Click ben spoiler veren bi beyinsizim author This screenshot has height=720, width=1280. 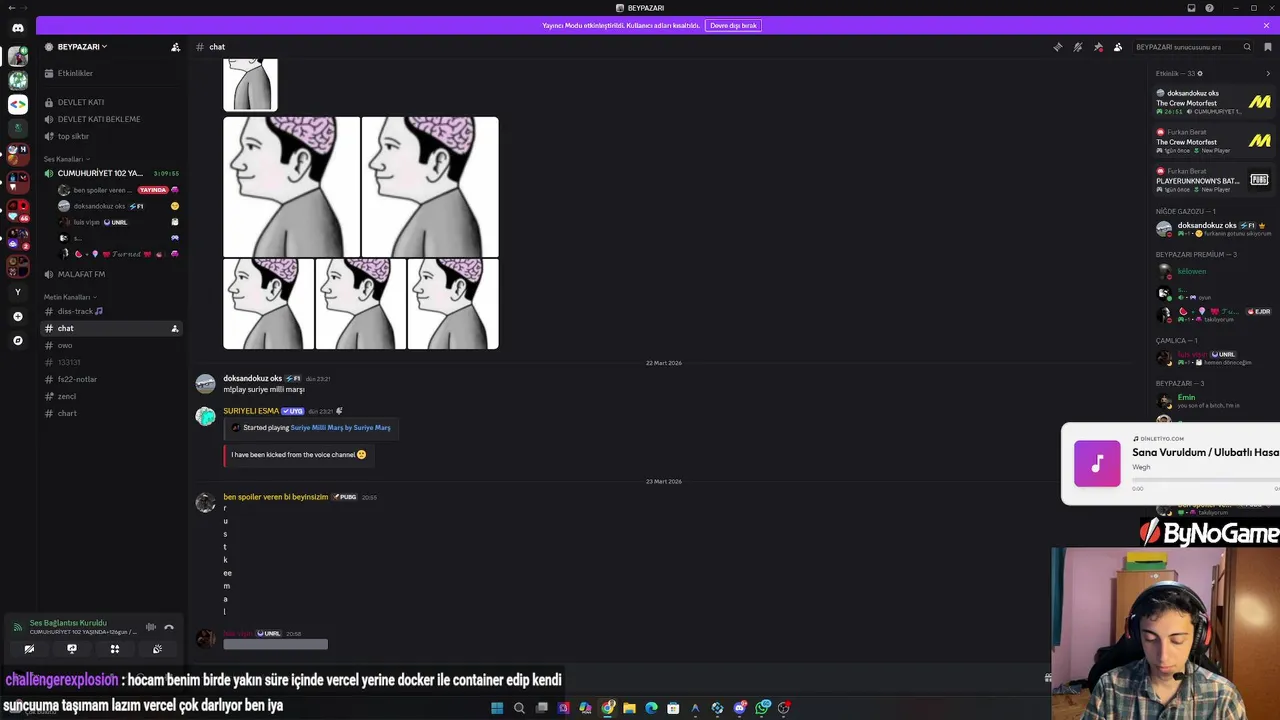pyautogui.click(x=275, y=497)
